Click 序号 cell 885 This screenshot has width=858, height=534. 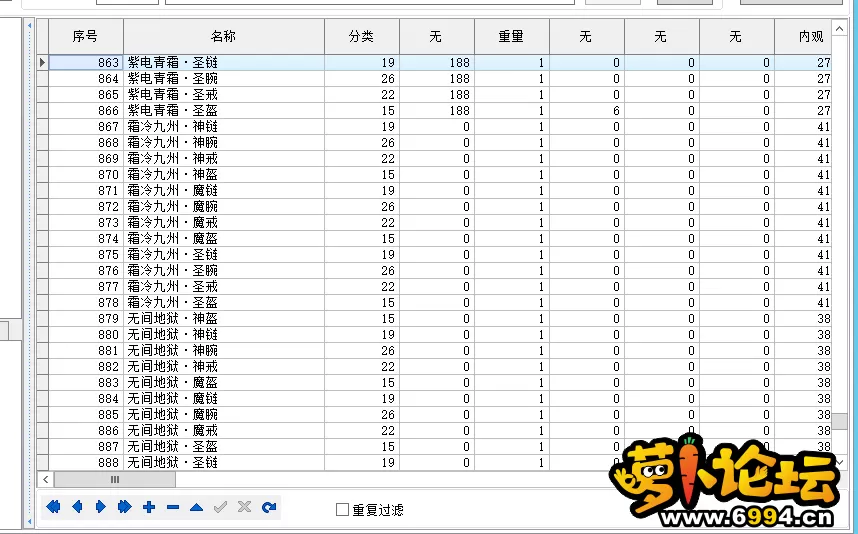coord(86,415)
